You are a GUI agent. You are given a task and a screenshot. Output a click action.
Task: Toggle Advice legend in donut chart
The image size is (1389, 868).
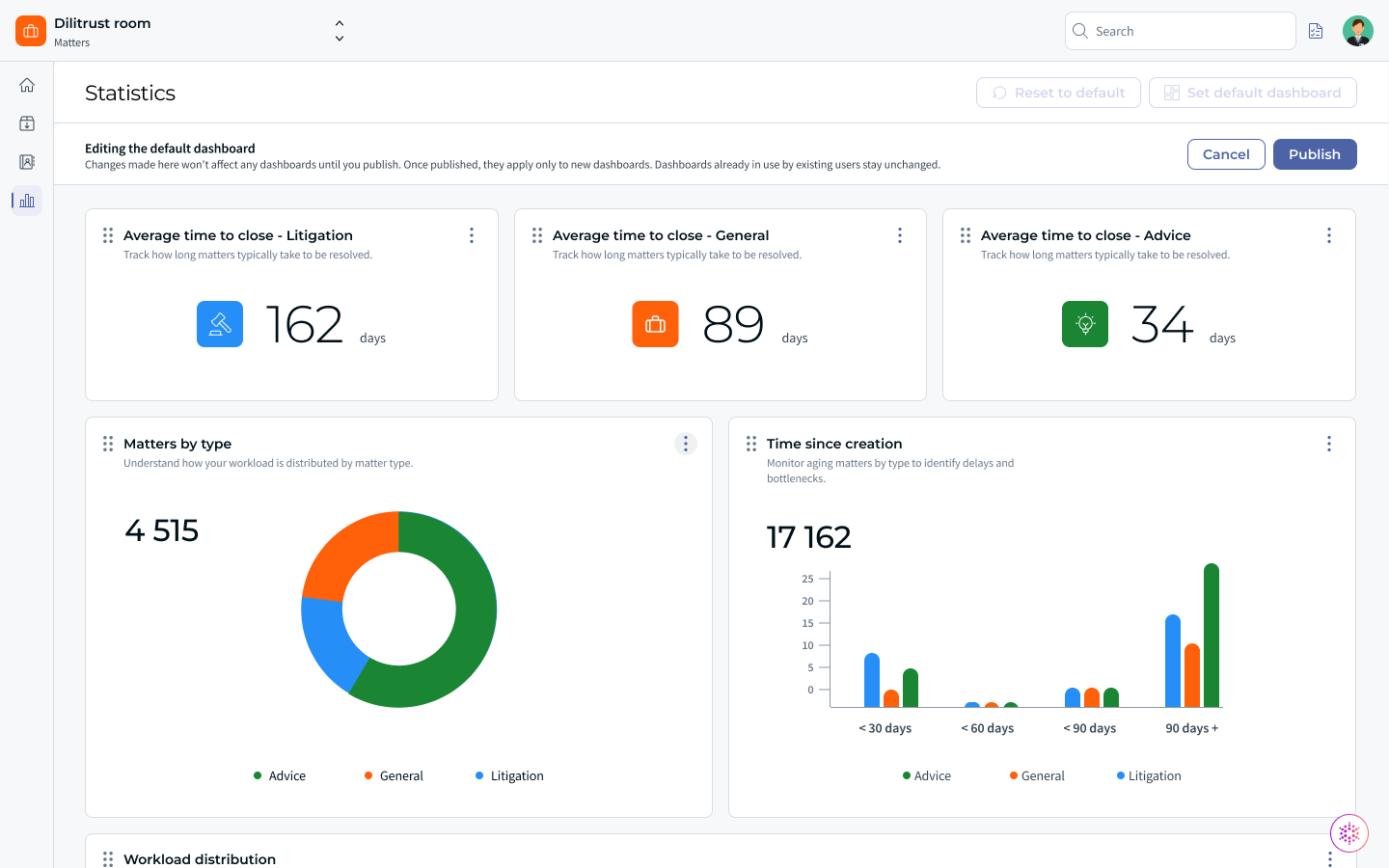[x=280, y=775]
